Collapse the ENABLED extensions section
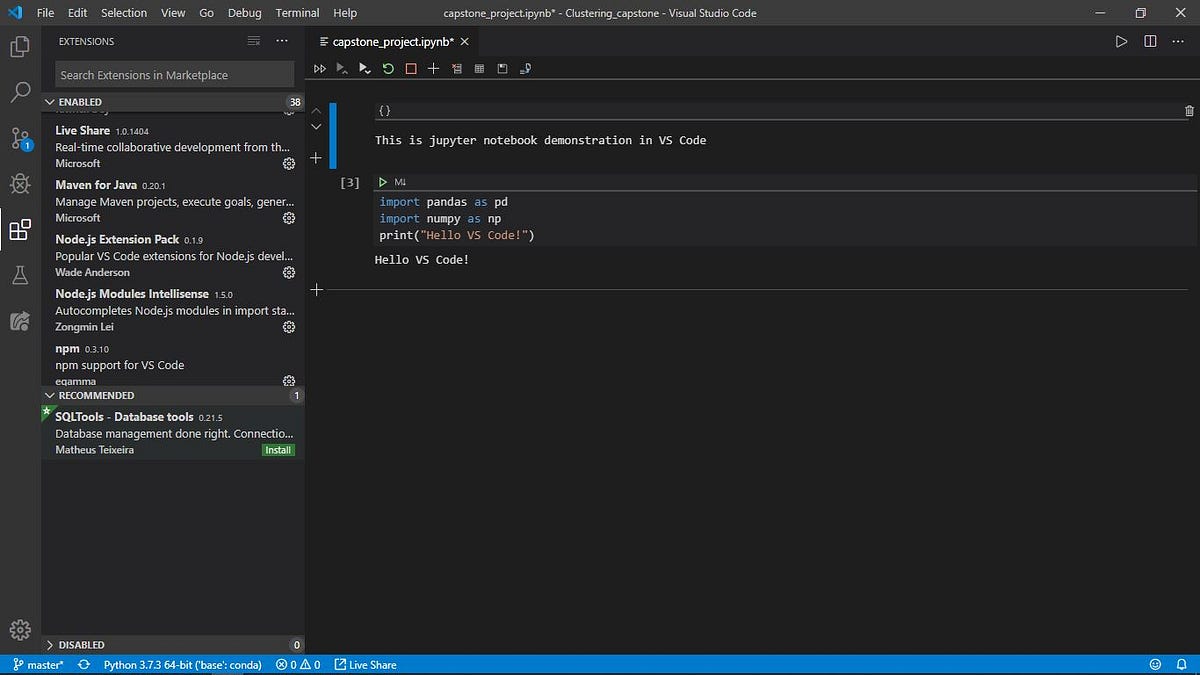This screenshot has width=1200, height=675. click(173, 102)
